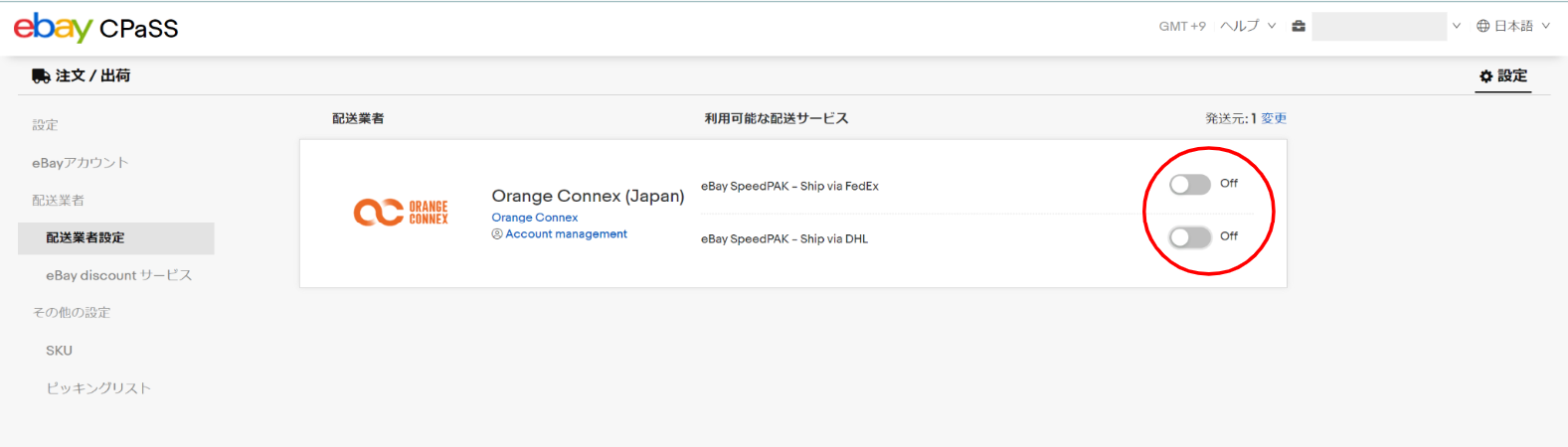The width and height of the screenshot is (1568, 447).
Task: Click the globe language icon
Action: (x=1482, y=27)
